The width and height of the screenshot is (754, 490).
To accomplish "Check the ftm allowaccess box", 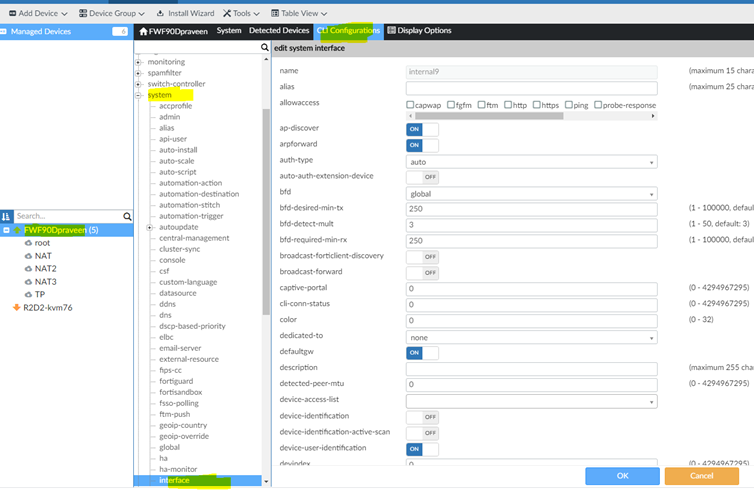I will coord(481,105).
